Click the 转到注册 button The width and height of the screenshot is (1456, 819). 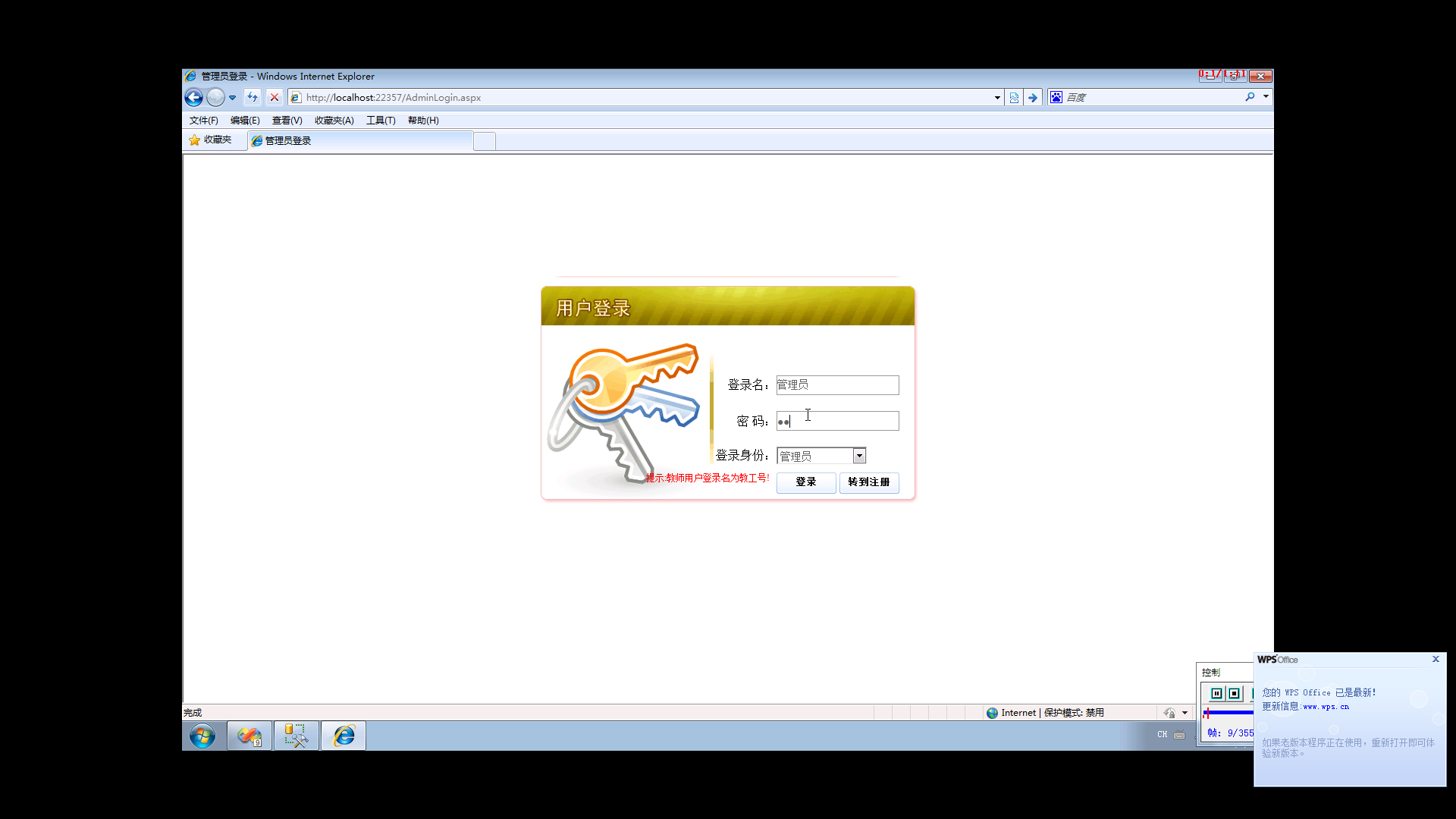[x=869, y=482]
